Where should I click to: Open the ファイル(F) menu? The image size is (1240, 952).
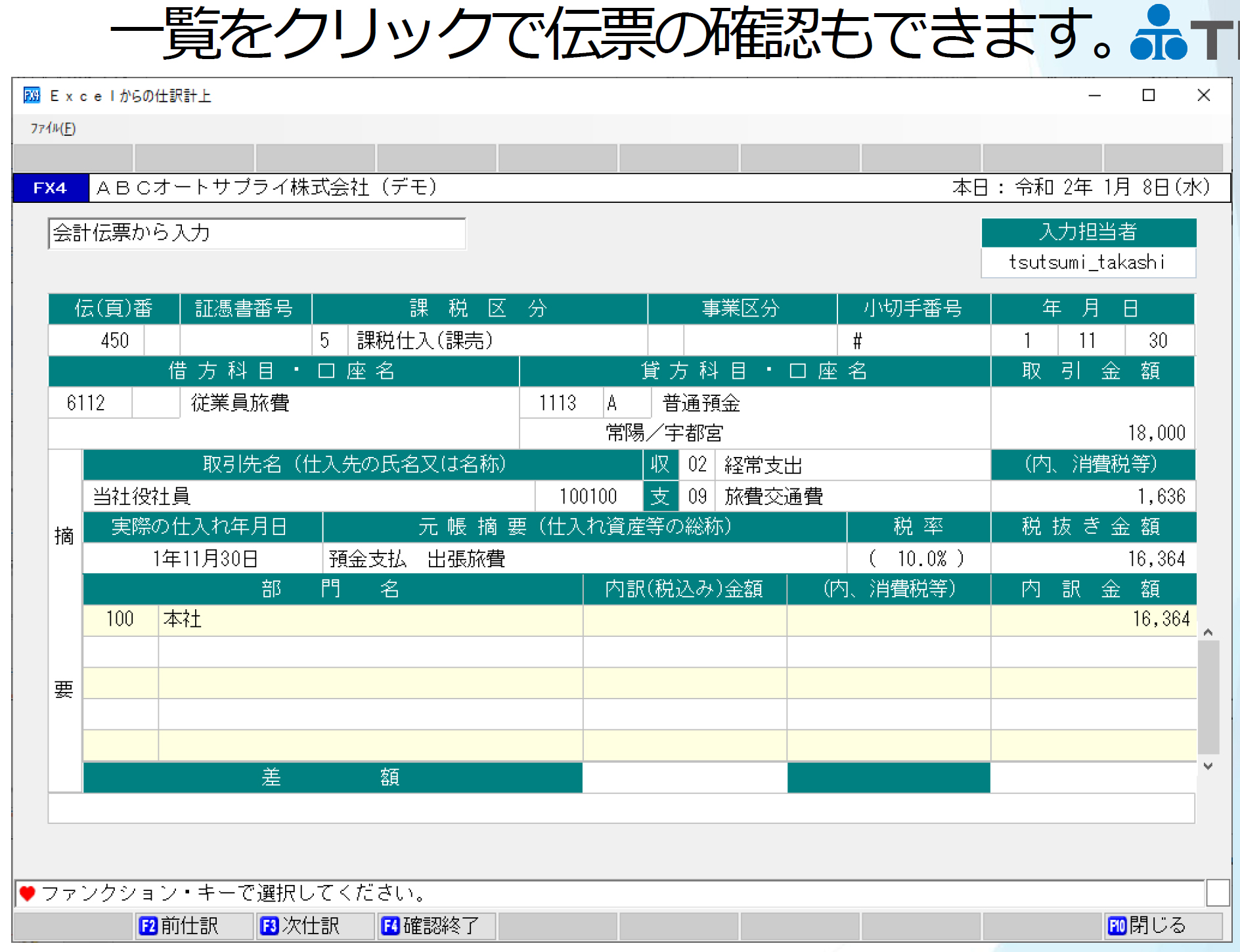click(53, 129)
